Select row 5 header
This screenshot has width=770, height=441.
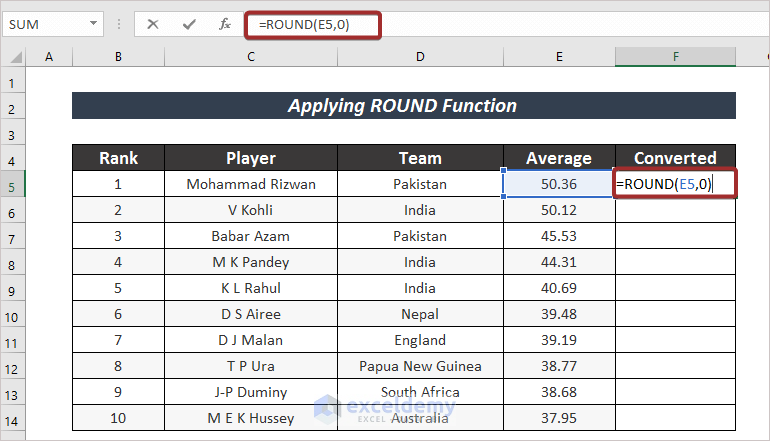(14, 185)
